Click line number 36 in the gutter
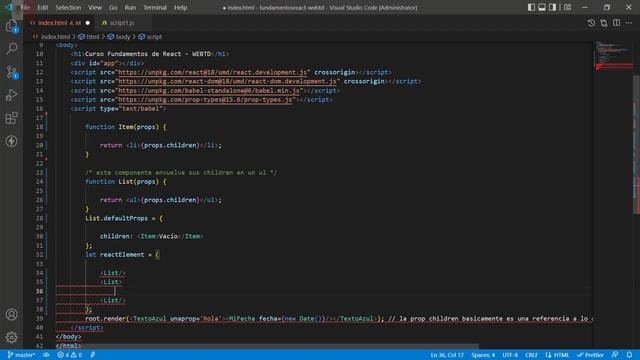 (x=39, y=291)
